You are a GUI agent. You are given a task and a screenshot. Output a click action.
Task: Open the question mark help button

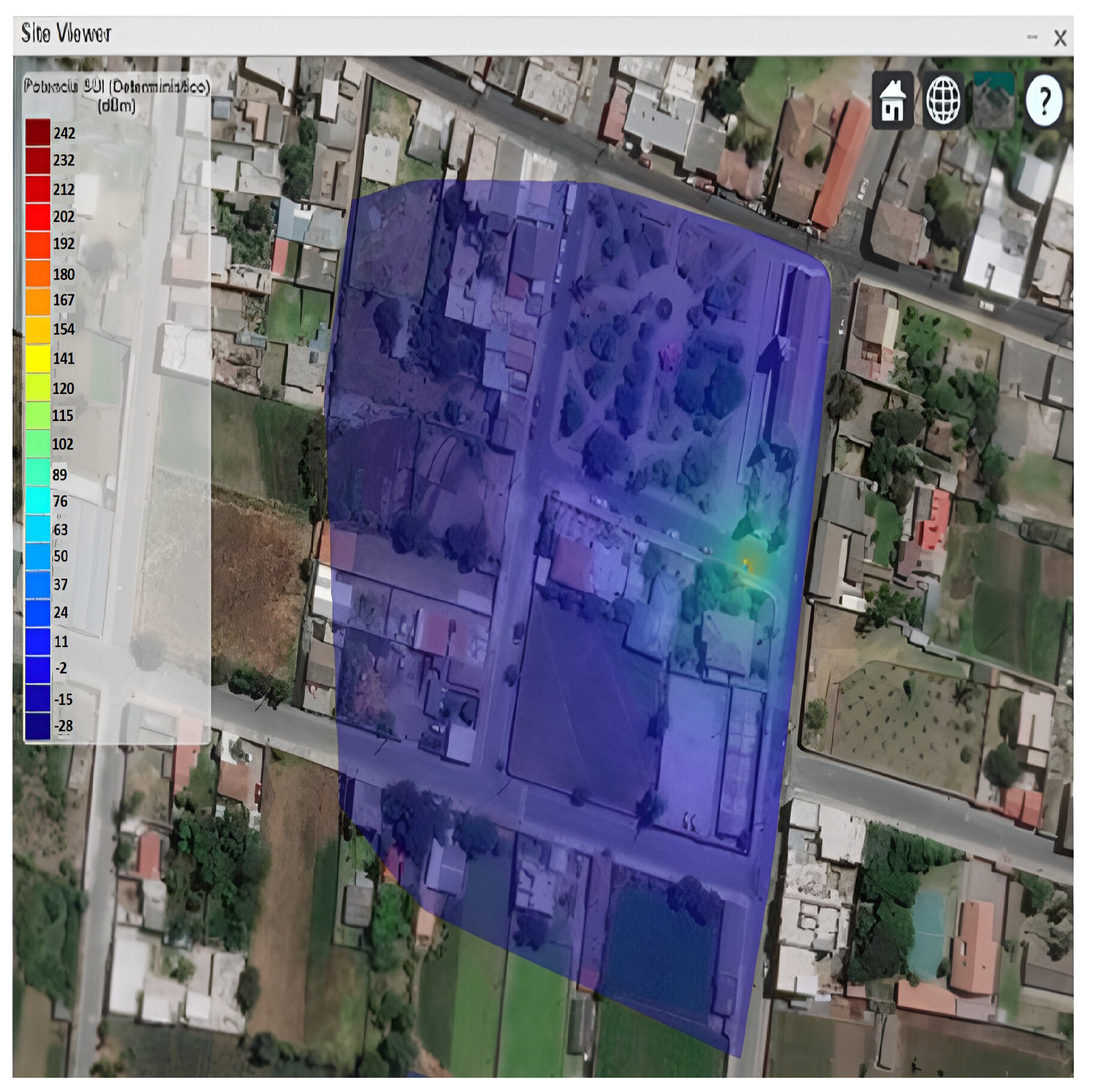[x=1044, y=101]
